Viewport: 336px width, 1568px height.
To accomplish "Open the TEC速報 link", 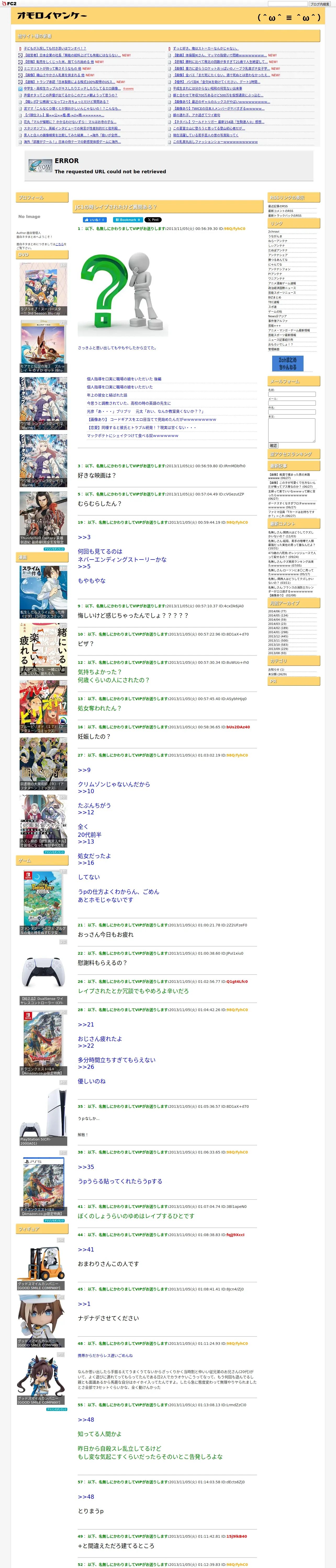I will (274, 302).
